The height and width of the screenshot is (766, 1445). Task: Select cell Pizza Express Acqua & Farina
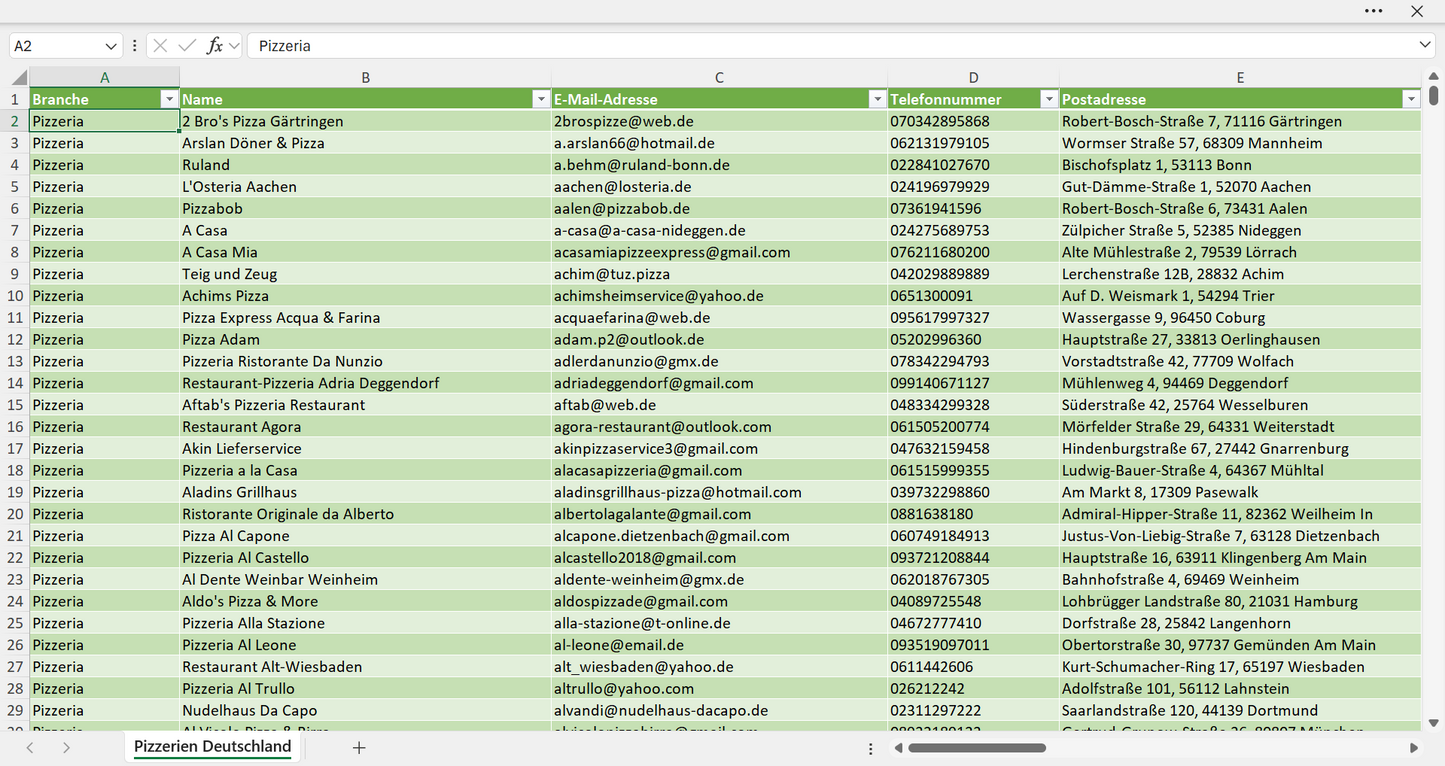(366, 318)
